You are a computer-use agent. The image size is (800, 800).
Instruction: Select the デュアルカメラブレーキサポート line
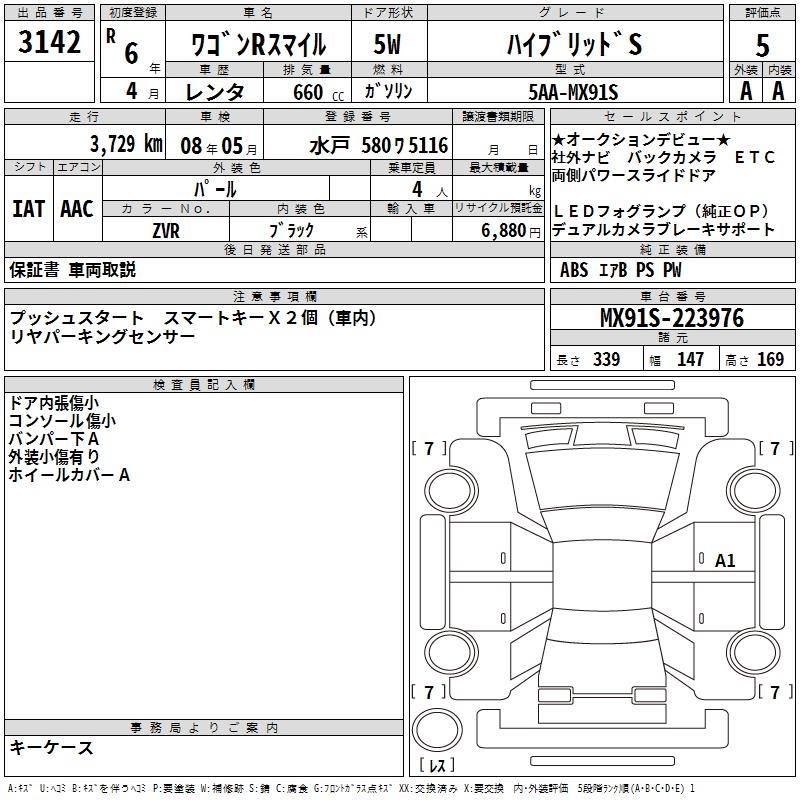click(663, 229)
